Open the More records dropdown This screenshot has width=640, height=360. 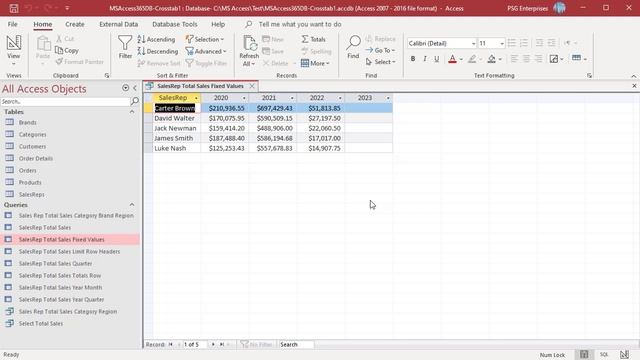315,63
